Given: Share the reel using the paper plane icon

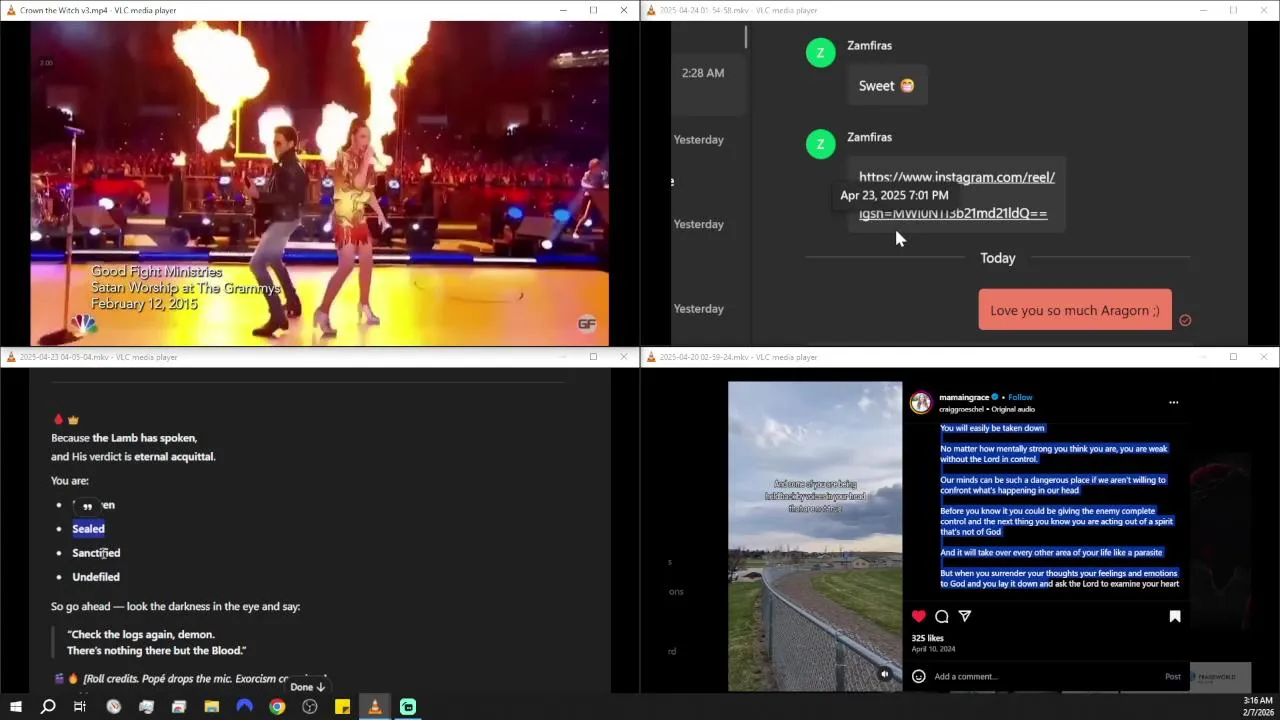Looking at the screenshot, I should point(965,616).
